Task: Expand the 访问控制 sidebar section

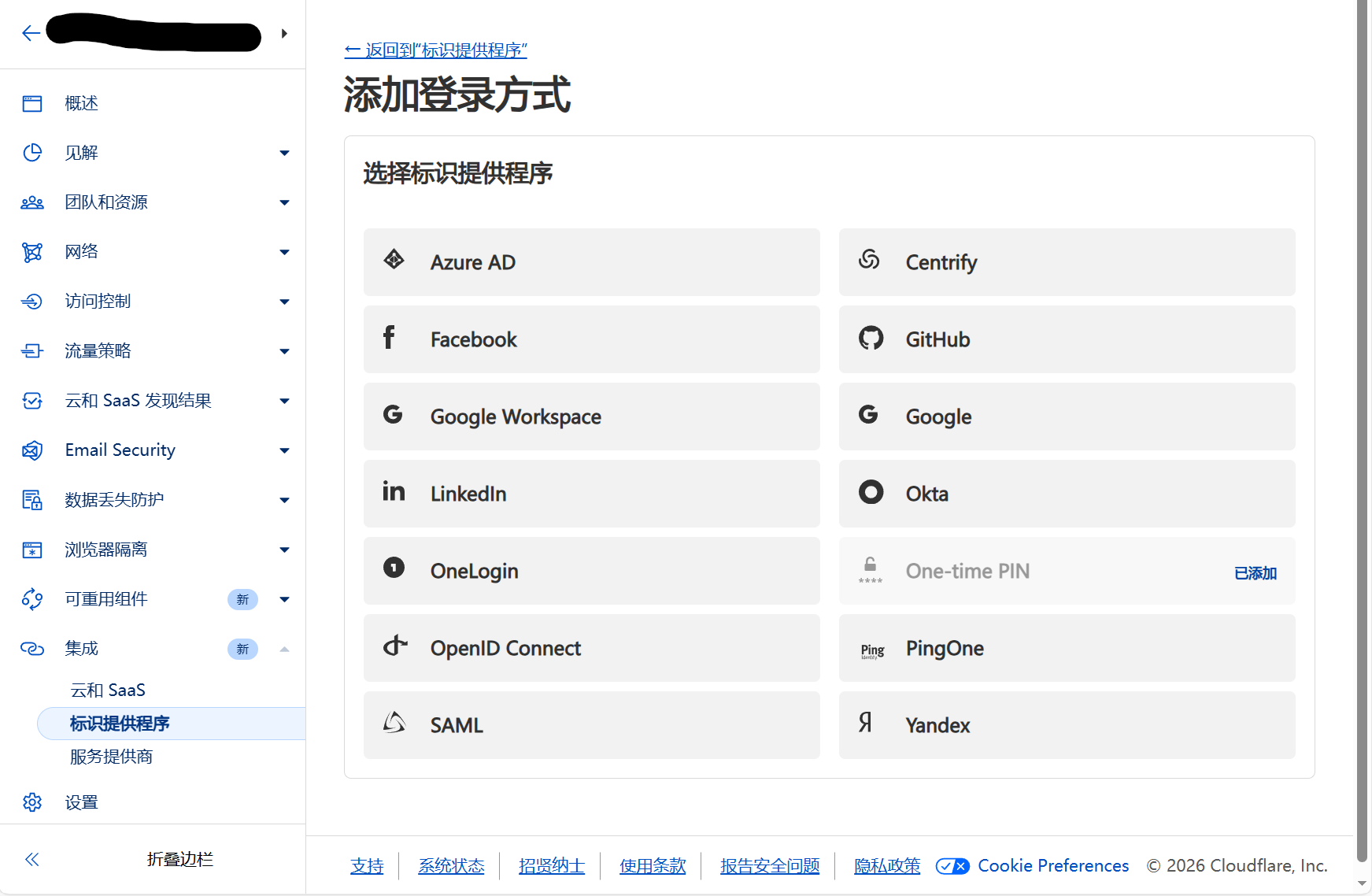Action: pyautogui.click(x=284, y=302)
